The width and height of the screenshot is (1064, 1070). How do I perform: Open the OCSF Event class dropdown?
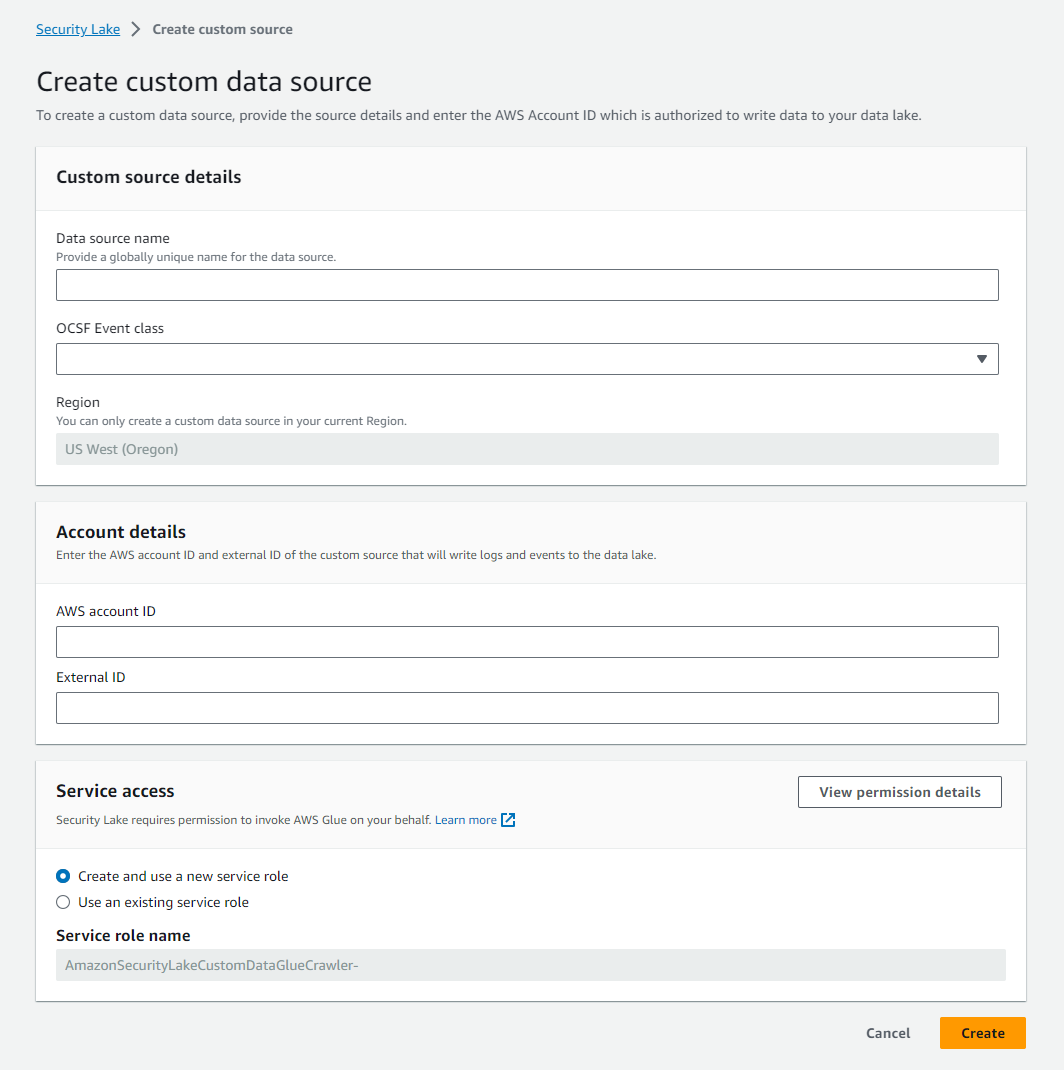527,358
